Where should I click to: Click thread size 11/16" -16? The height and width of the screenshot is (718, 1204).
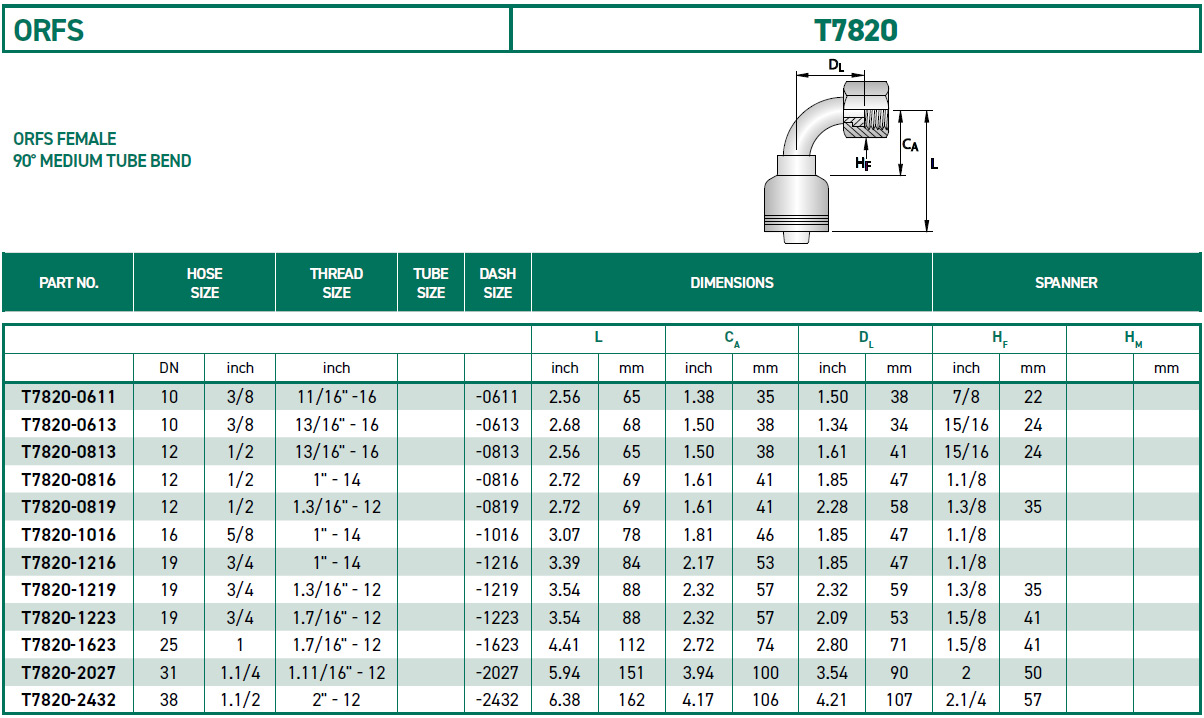pos(336,397)
